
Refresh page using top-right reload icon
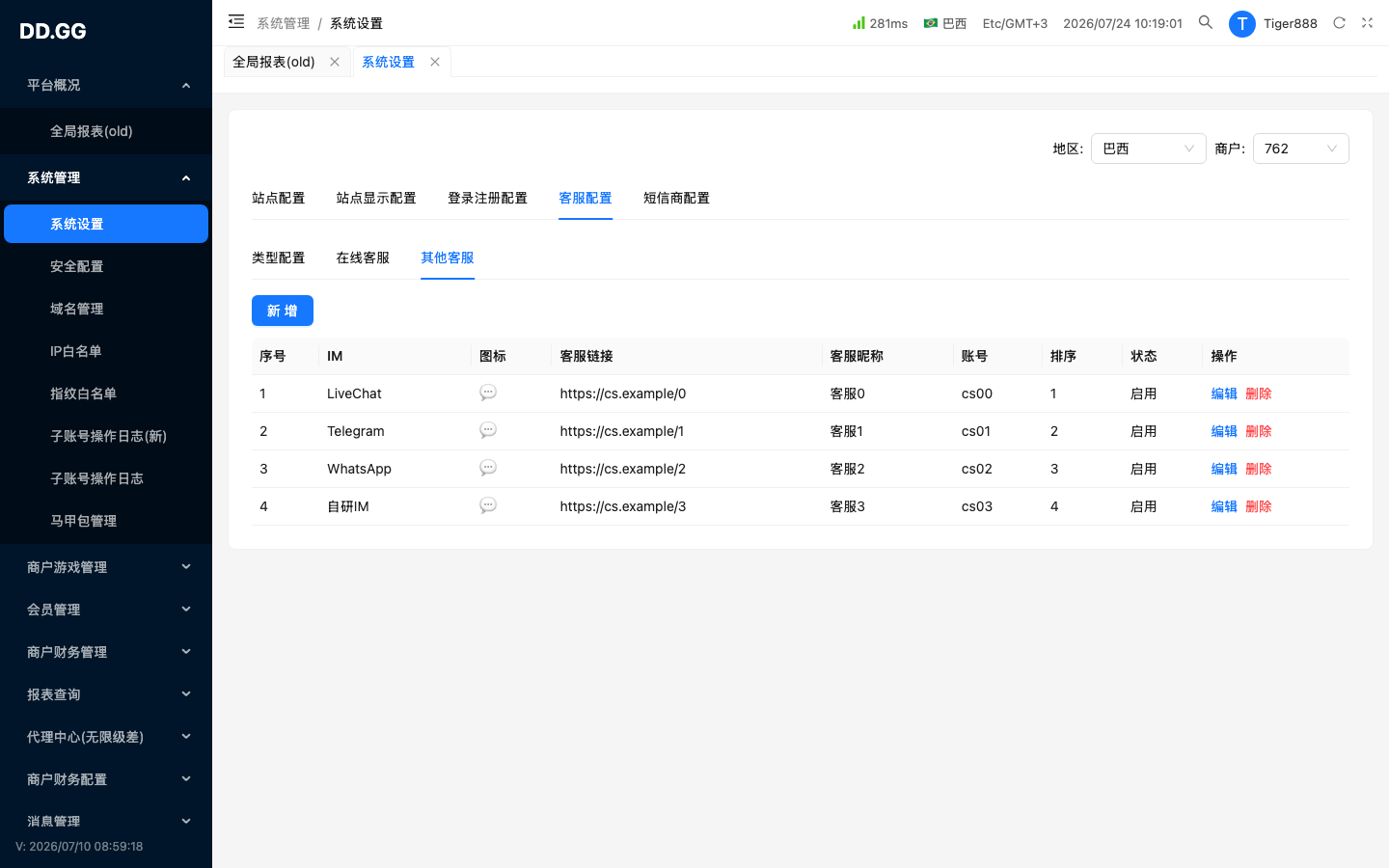(x=1339, y=22)
